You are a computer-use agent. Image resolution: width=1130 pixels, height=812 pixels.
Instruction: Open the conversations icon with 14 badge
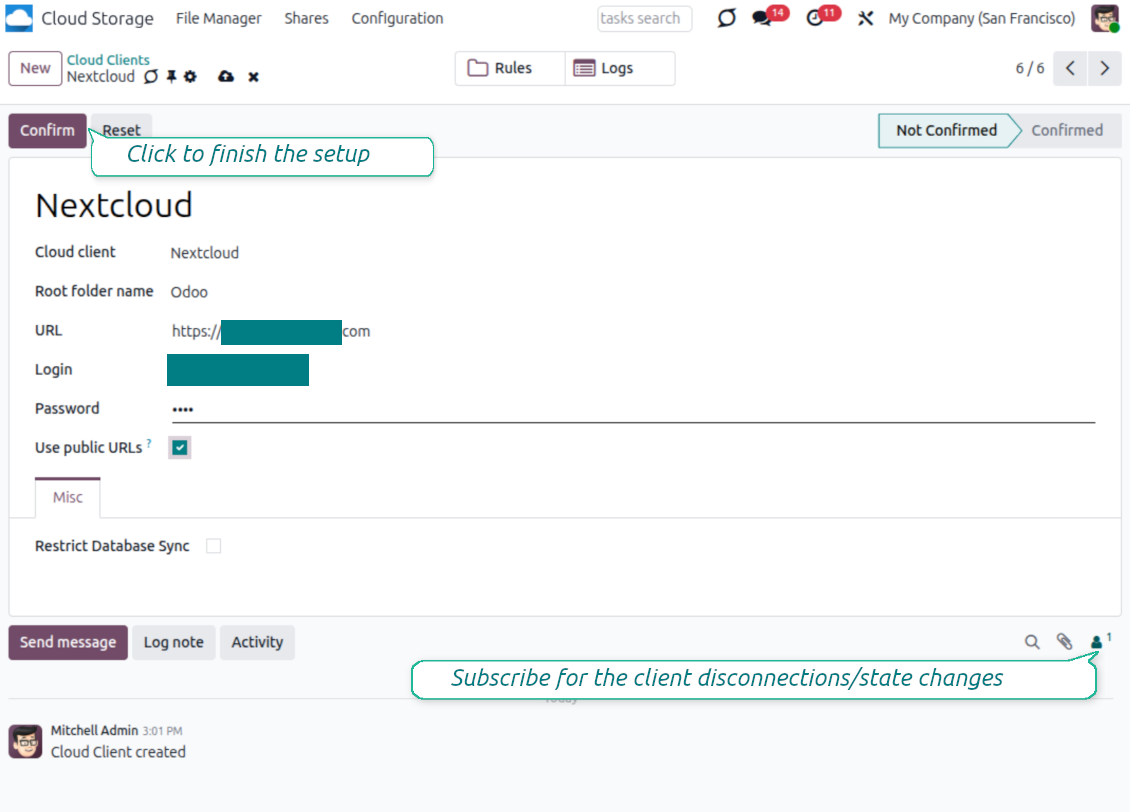[762, 19]
